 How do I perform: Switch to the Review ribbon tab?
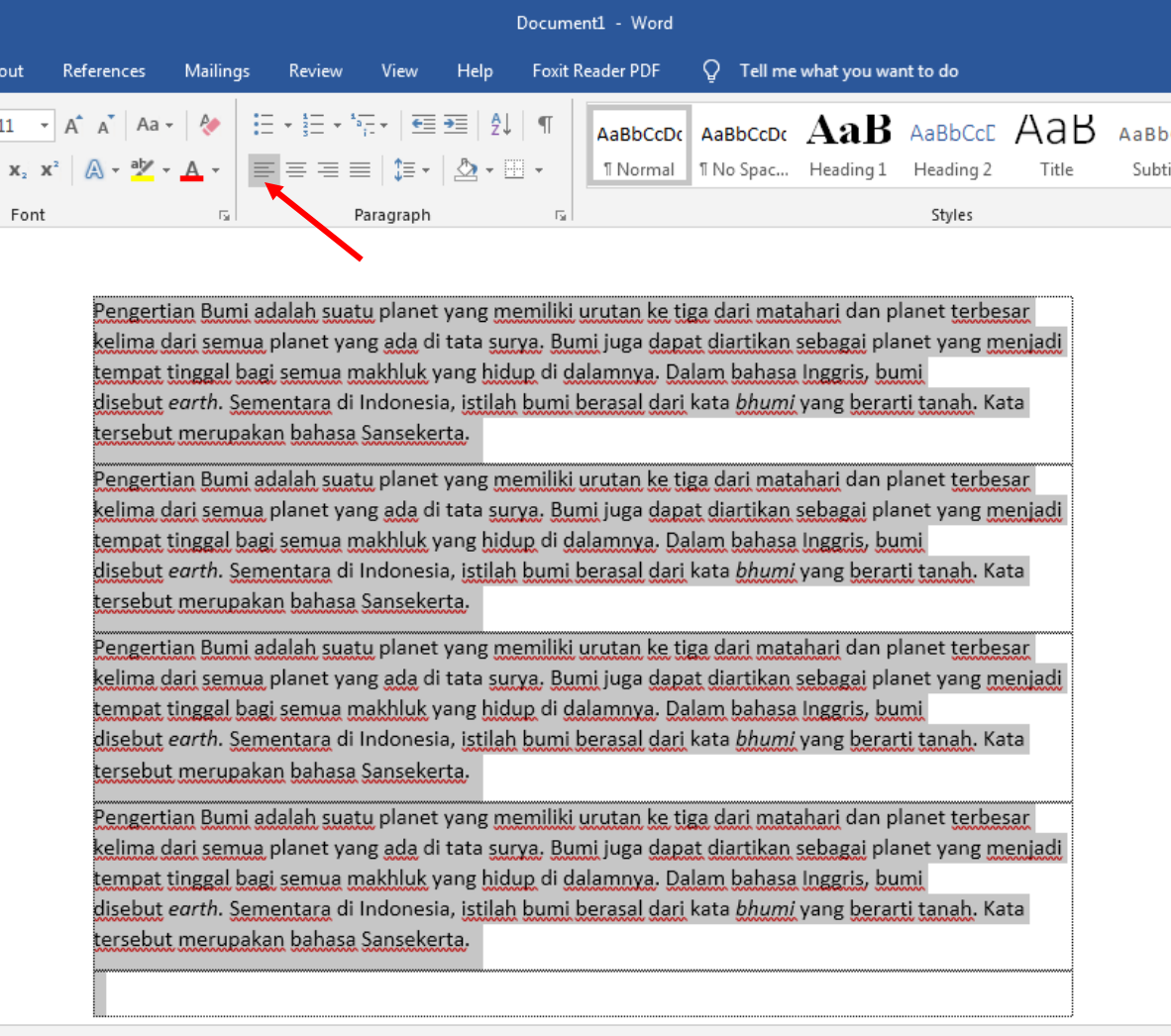pyautogui.click(x=315, y=70)
